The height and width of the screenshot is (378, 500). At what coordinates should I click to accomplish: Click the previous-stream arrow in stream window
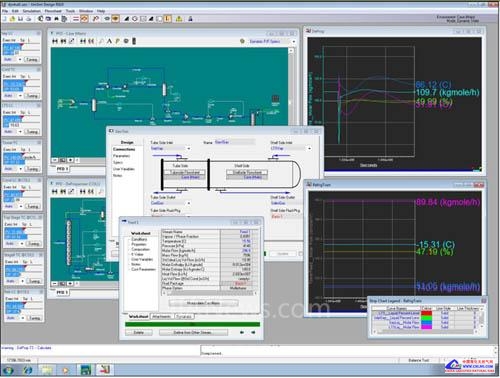click(242, 332)
